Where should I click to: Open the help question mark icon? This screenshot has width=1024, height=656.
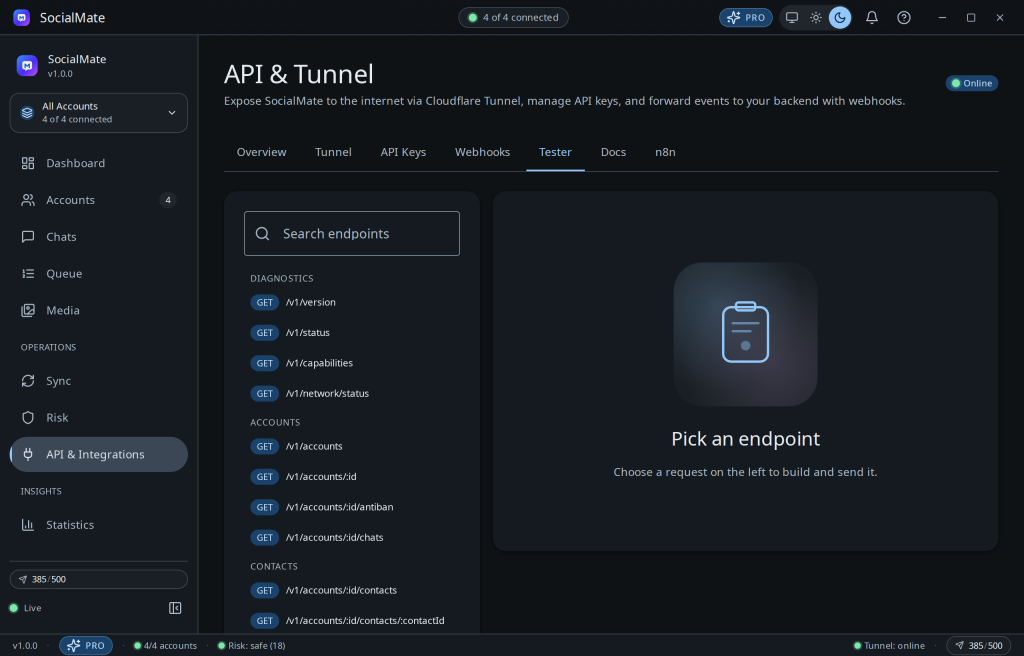(x=904, y=18)
